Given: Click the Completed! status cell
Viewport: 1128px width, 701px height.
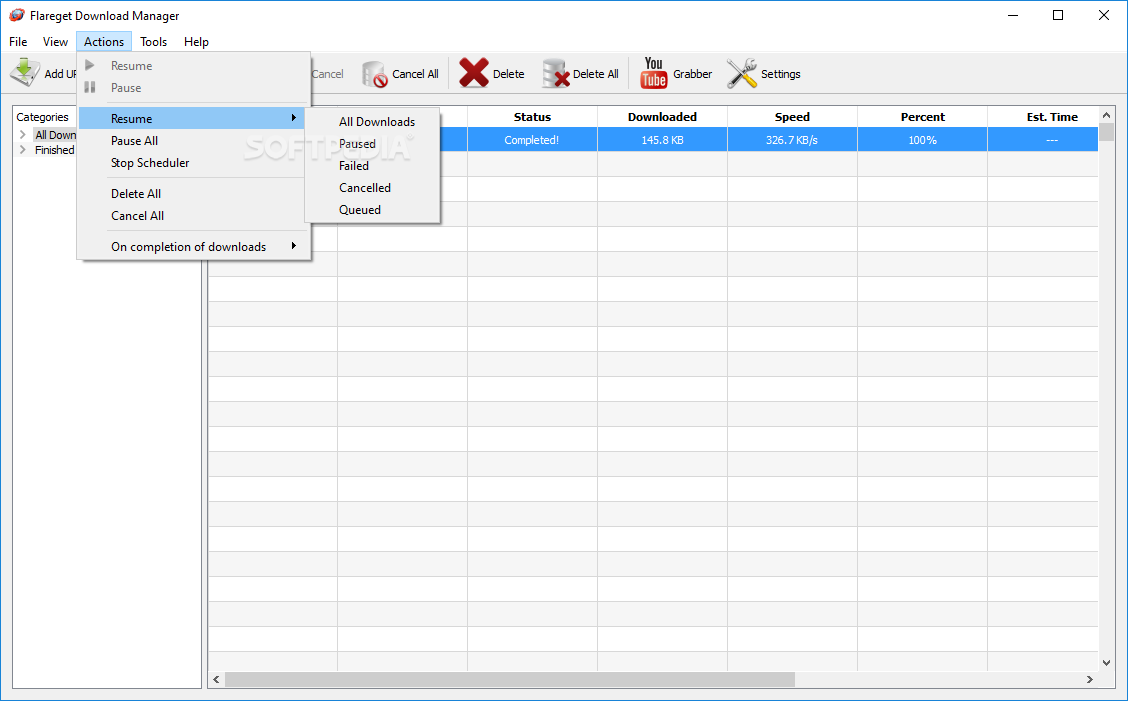Looking at the screenshot, I should point(532,140).
